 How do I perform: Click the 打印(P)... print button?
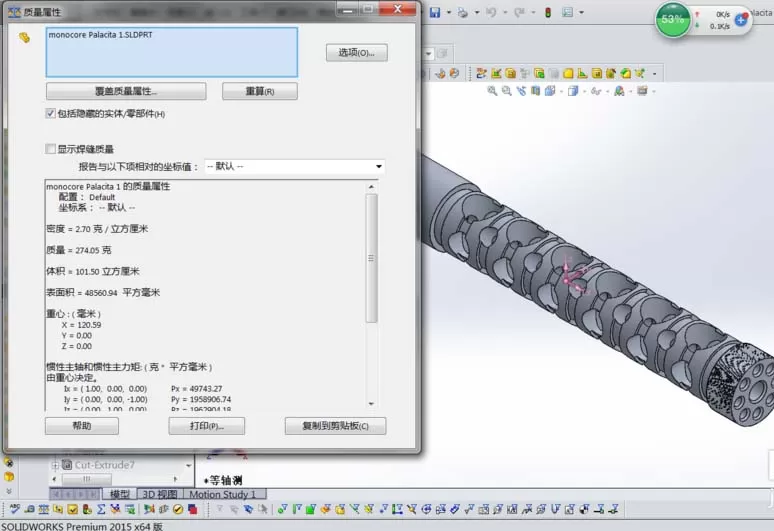[207, 426]
